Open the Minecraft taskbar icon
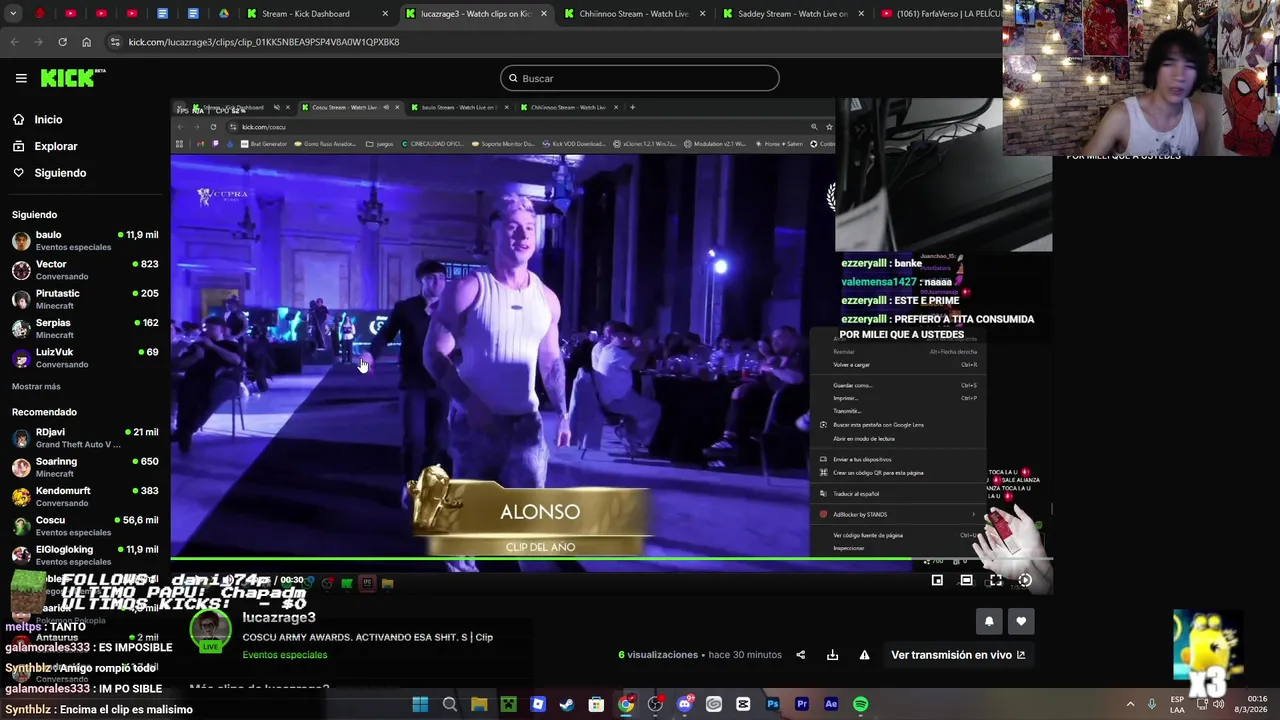 click(508, 704)
